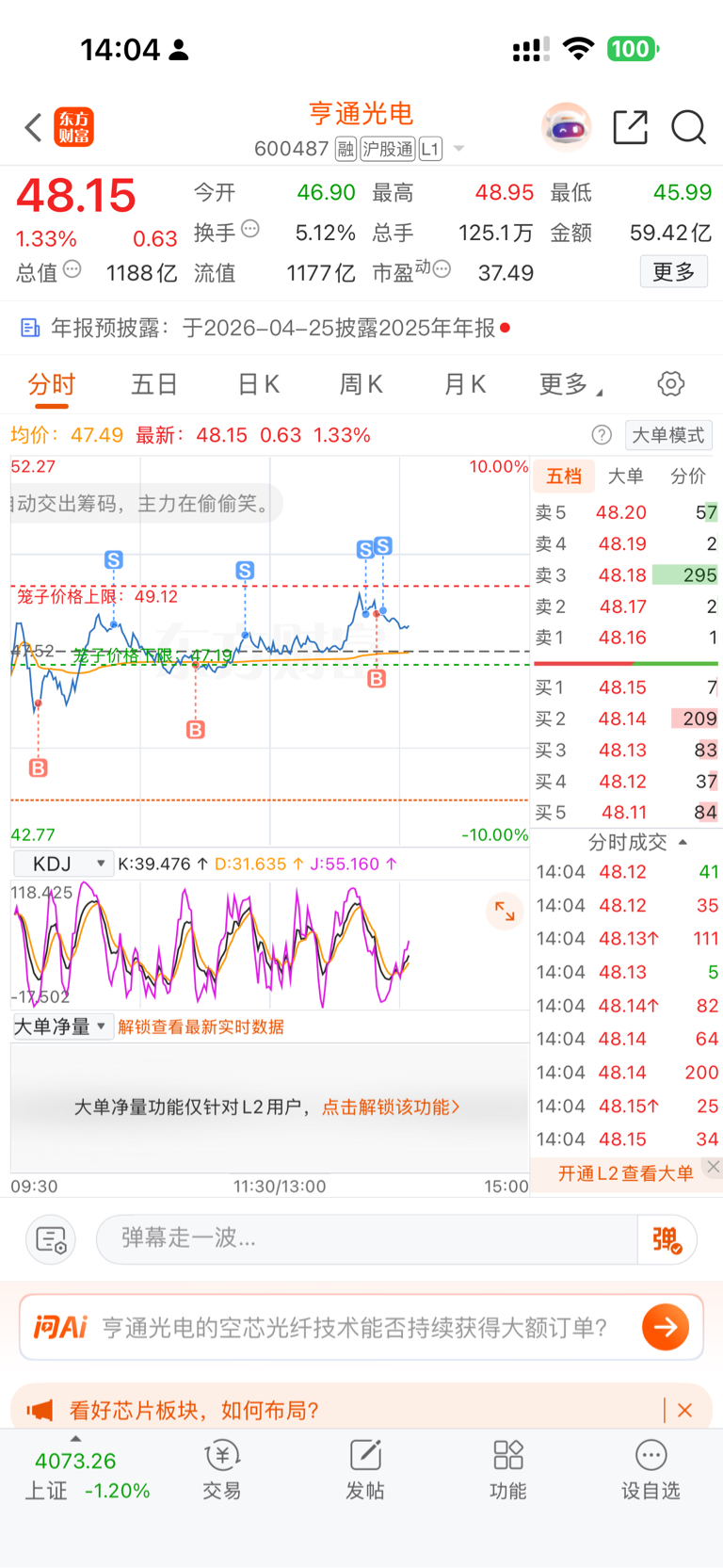Tap the 上证 4073.26 index ticker
The height and width of the screenshot is (1568, 723).
point(87,1476)
